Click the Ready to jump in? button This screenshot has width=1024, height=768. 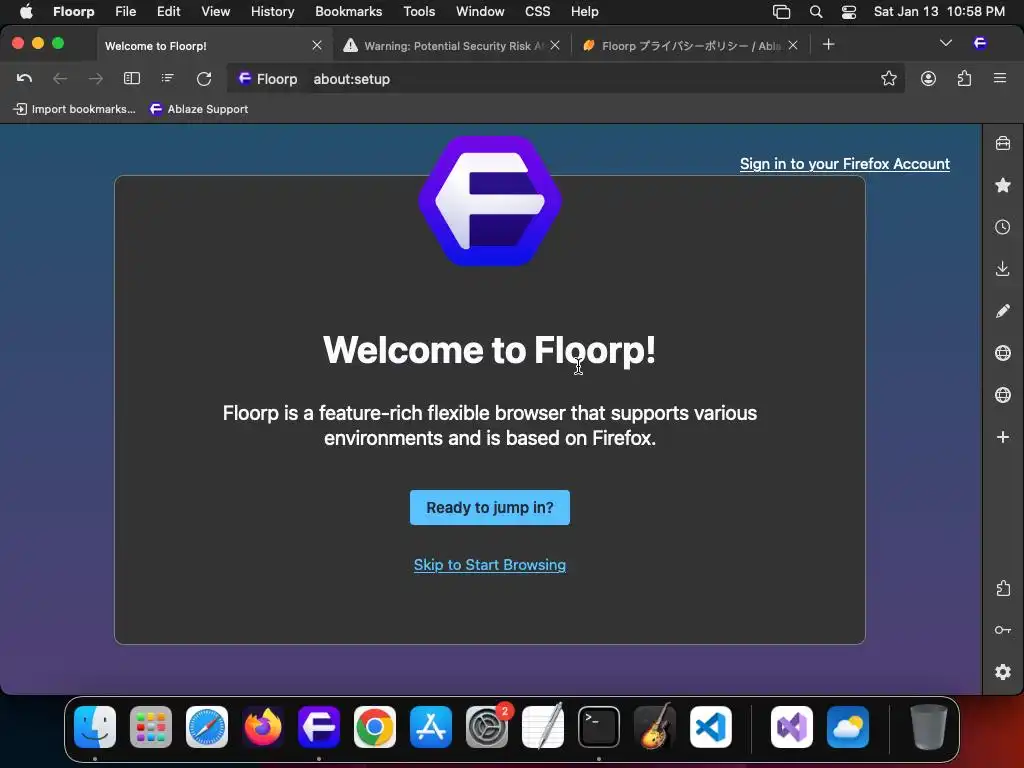[x=490, y=507]
